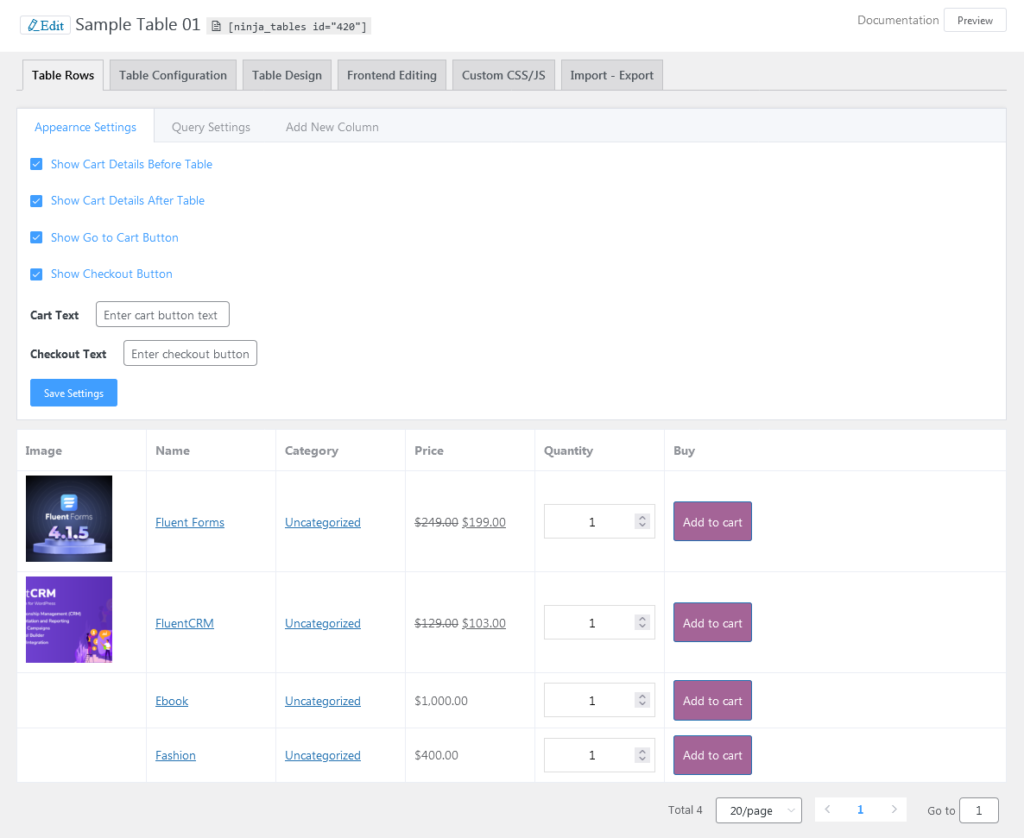
Task: Click inside the Cart Text input field
Action: tap(162, 314)
